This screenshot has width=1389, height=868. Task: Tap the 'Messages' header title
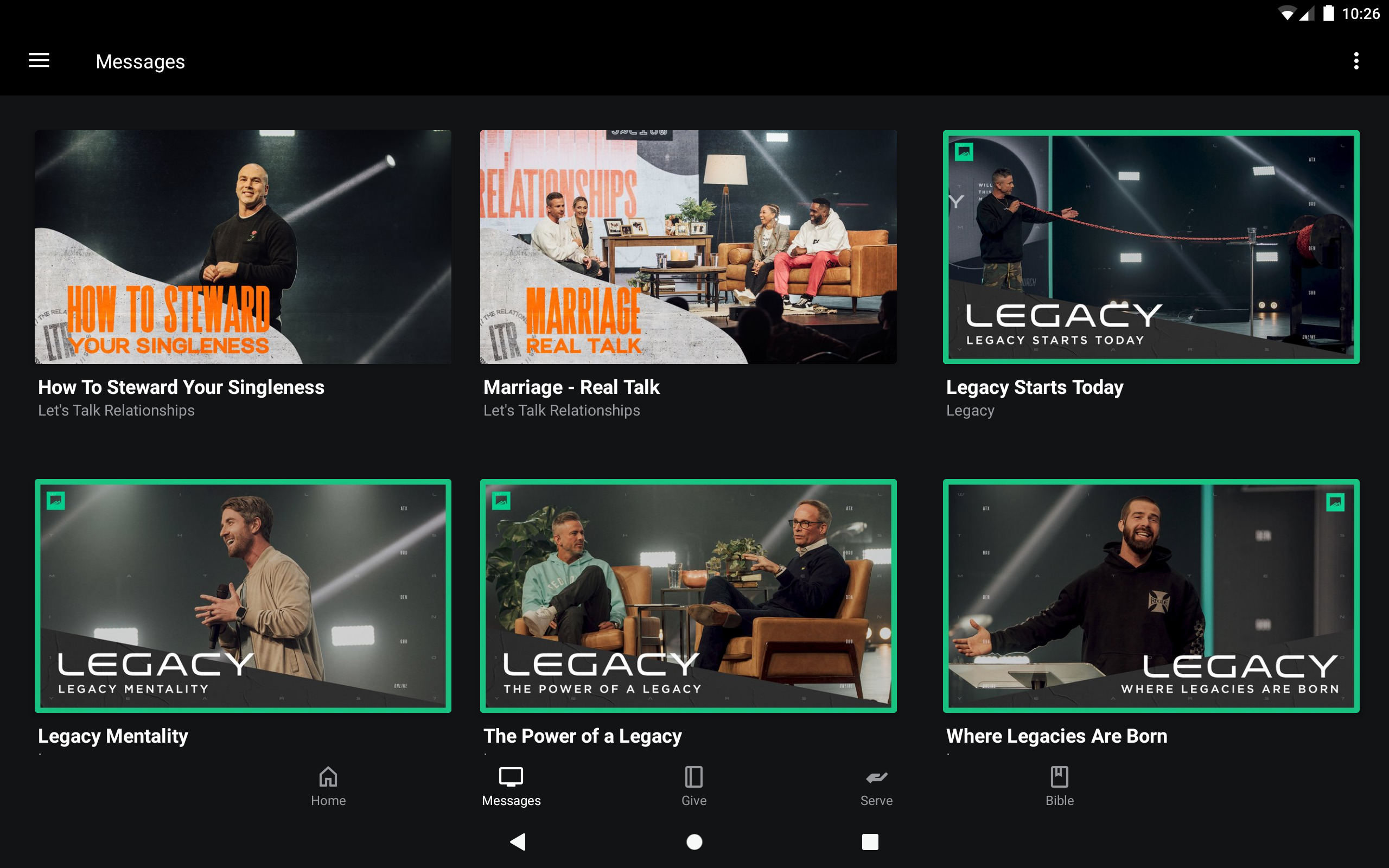[x=140, y=61]
